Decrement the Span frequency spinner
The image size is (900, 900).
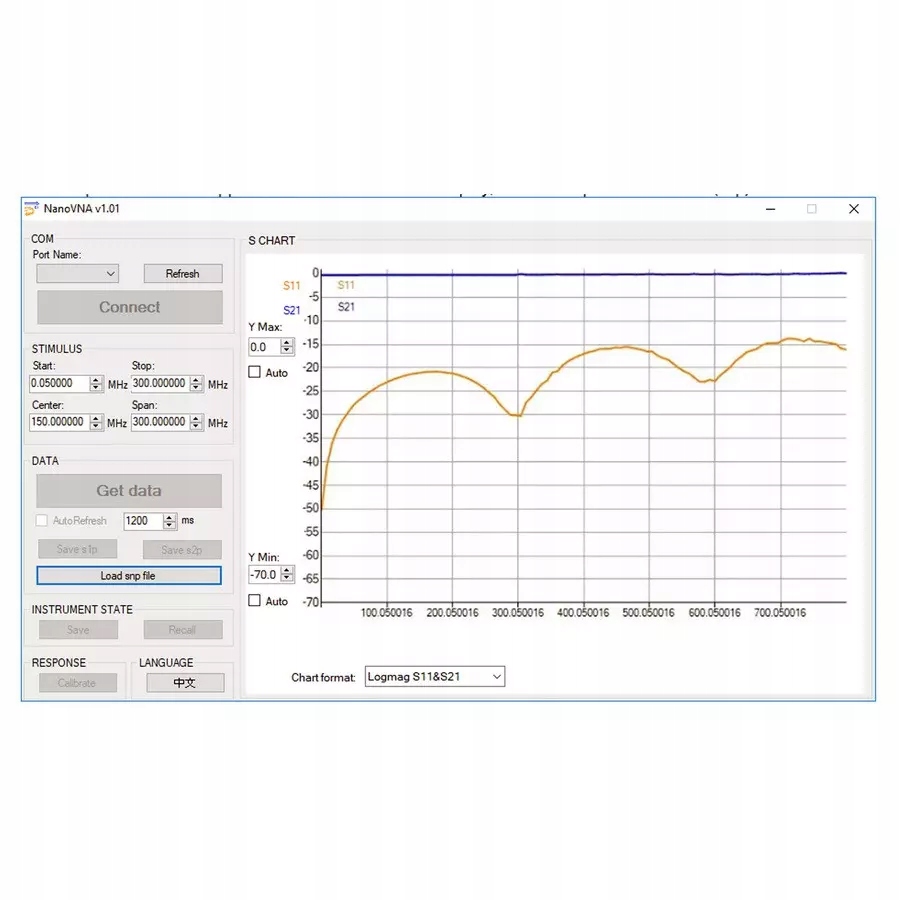point(196,426)
